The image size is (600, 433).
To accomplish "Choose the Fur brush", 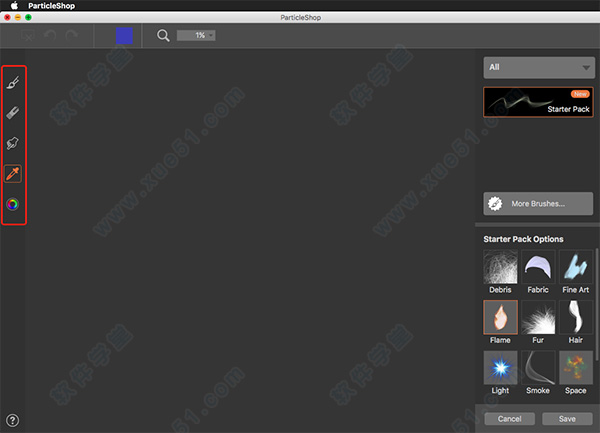I will coord(538,322).
